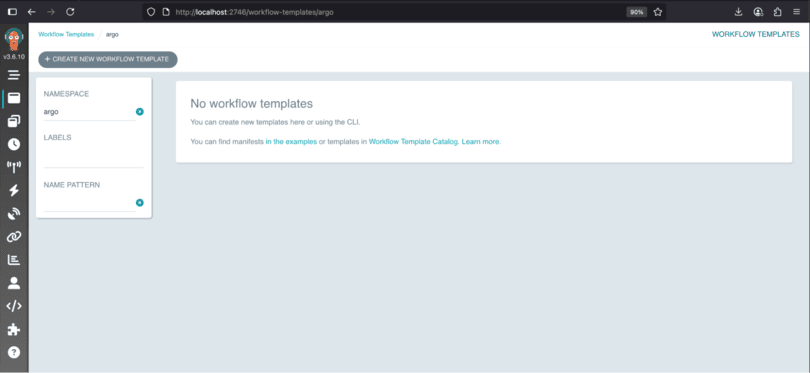
Task: Open API Docs code icon
Action: point(14,306)
